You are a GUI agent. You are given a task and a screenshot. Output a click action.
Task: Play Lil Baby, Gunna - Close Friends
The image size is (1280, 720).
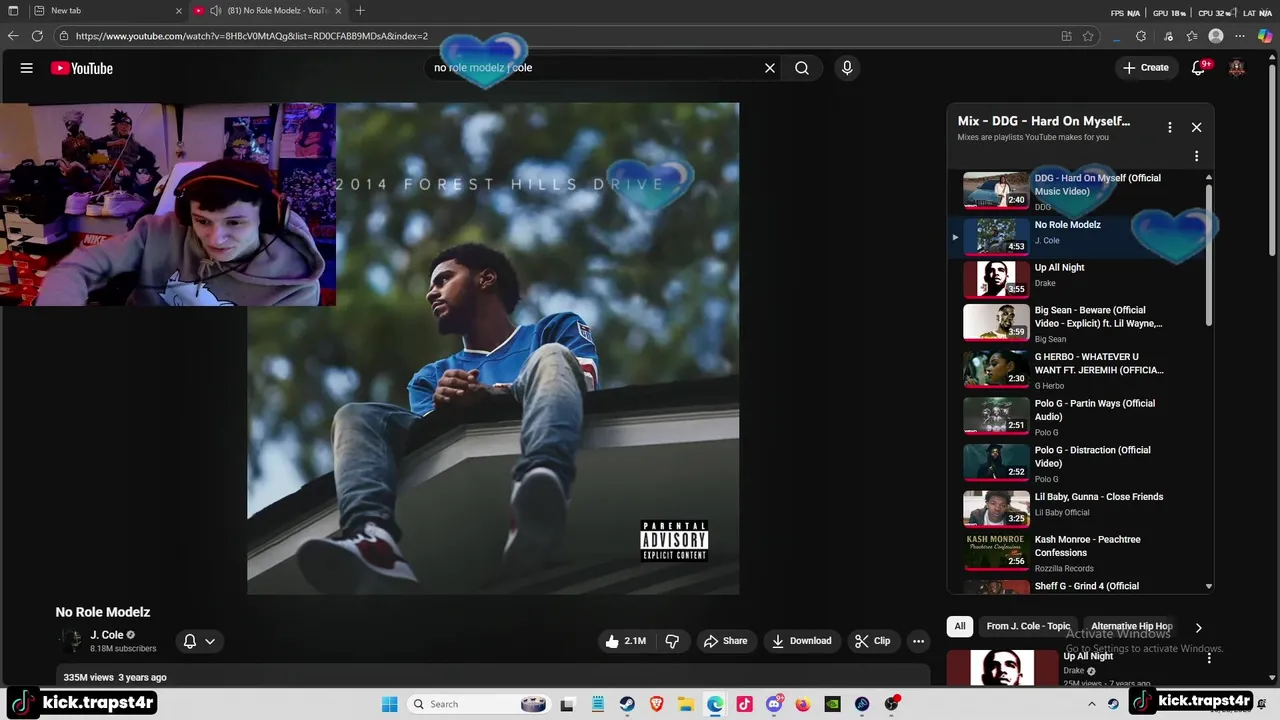[x=1078, y=508]
